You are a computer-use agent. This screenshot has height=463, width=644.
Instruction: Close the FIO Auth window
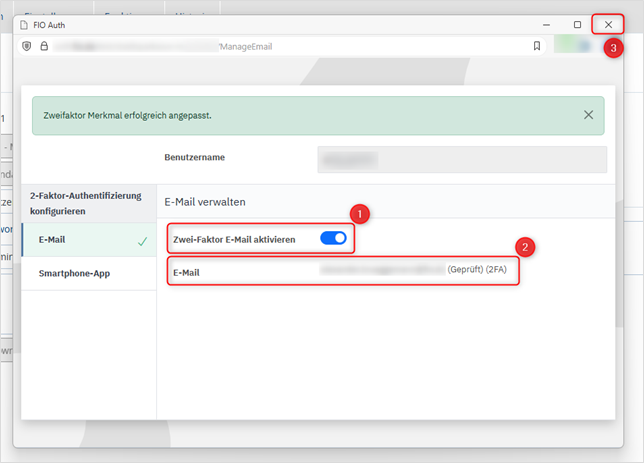(x=608, y=24)
